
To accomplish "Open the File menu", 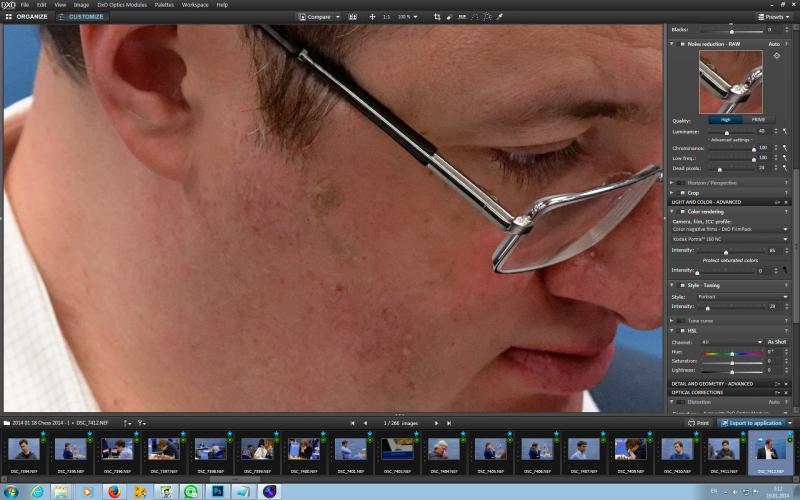I will coord(24,5).
